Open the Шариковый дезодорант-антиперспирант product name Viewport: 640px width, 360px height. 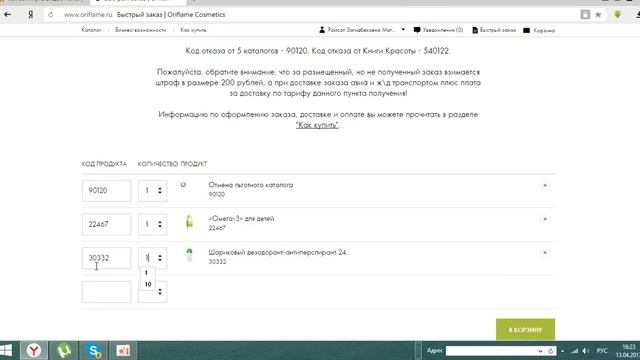[278, 252]
